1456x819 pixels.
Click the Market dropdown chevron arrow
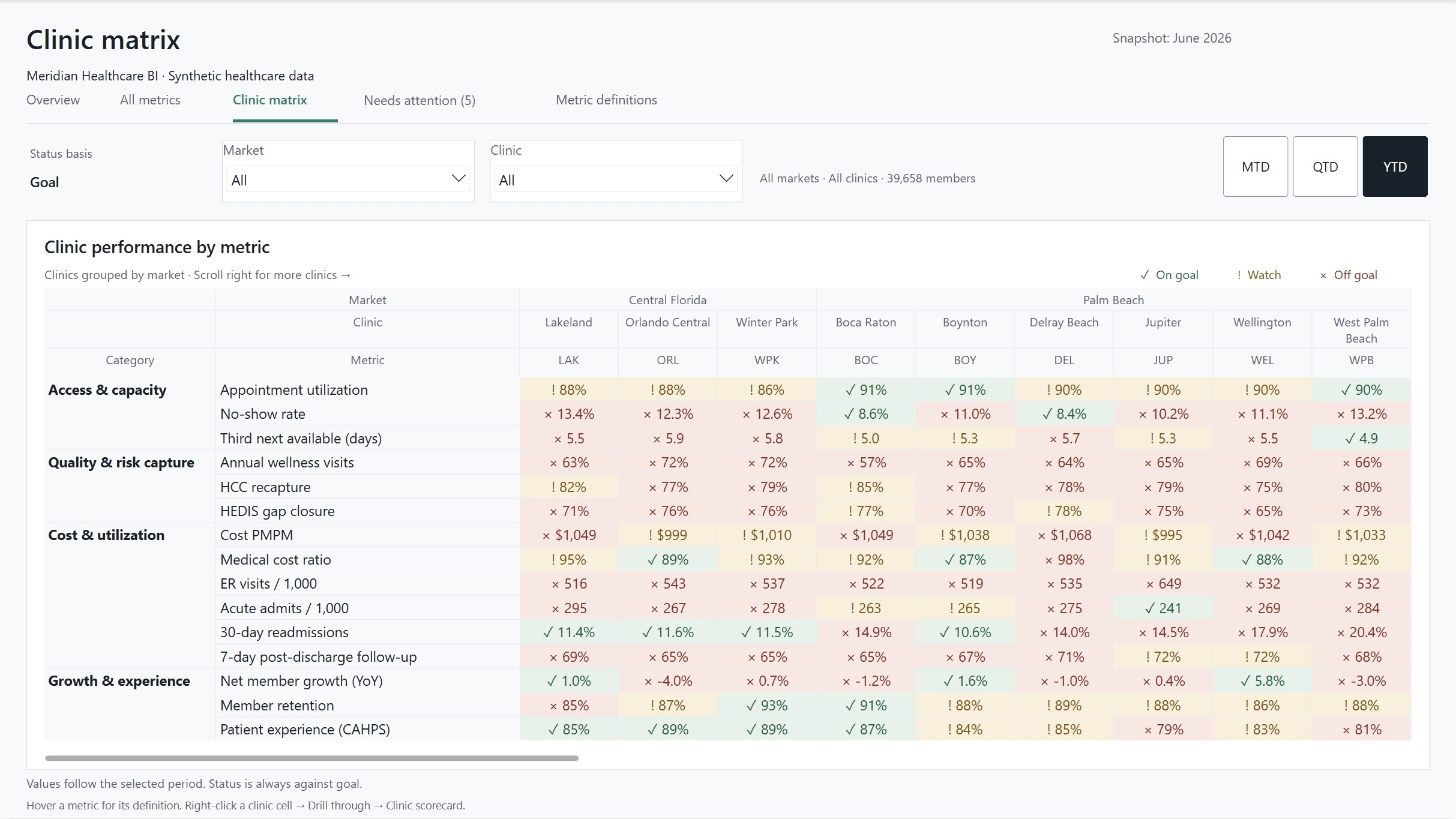[x=459, y=179]
